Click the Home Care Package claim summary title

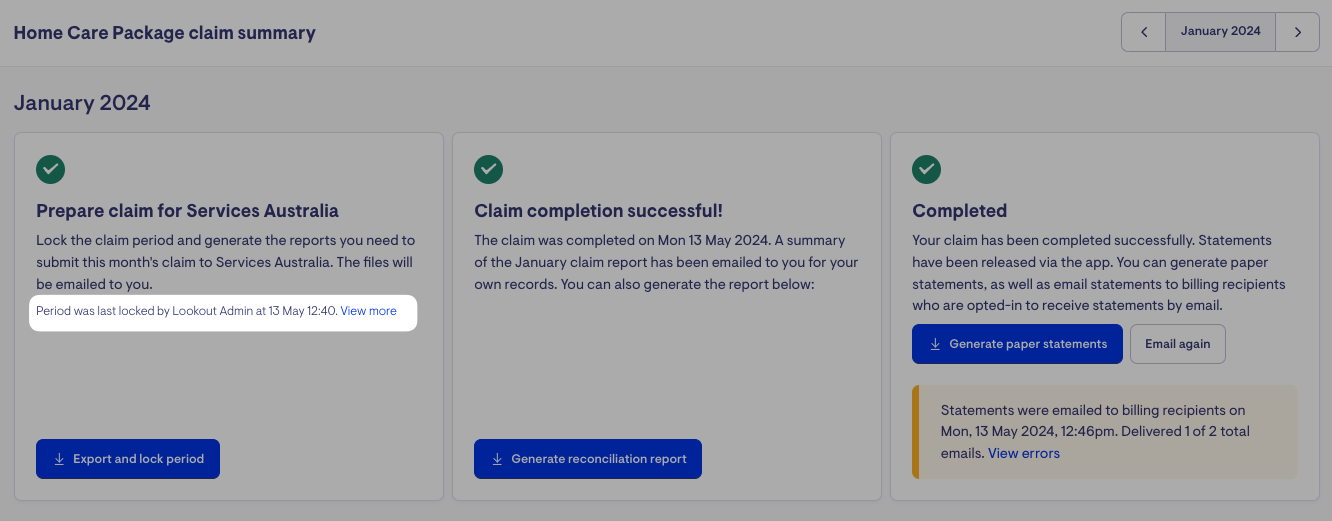coord(164,33)
